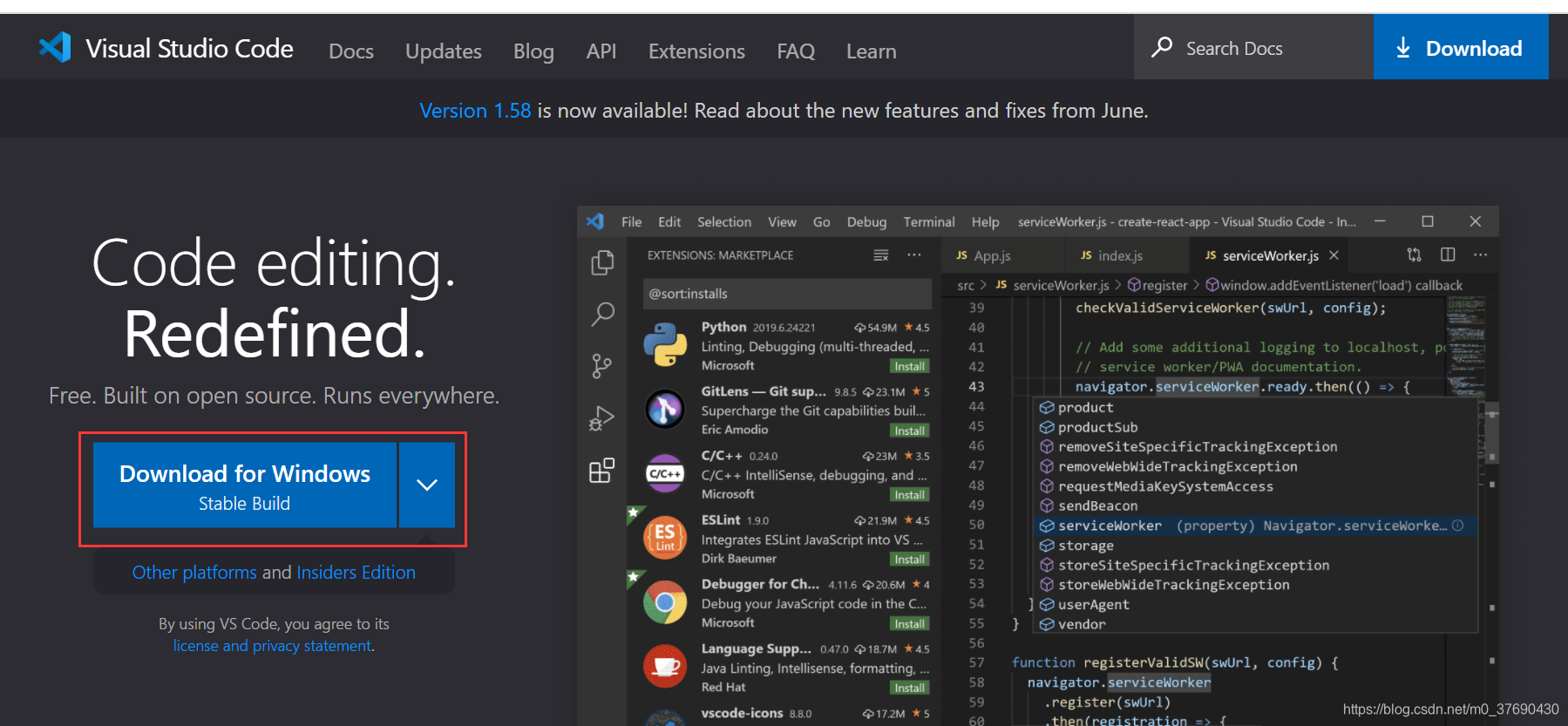The width and height of the screenshot is (1568, 726).
Task: Open the editor more actions ellipsis
Action: [1480, 254]
